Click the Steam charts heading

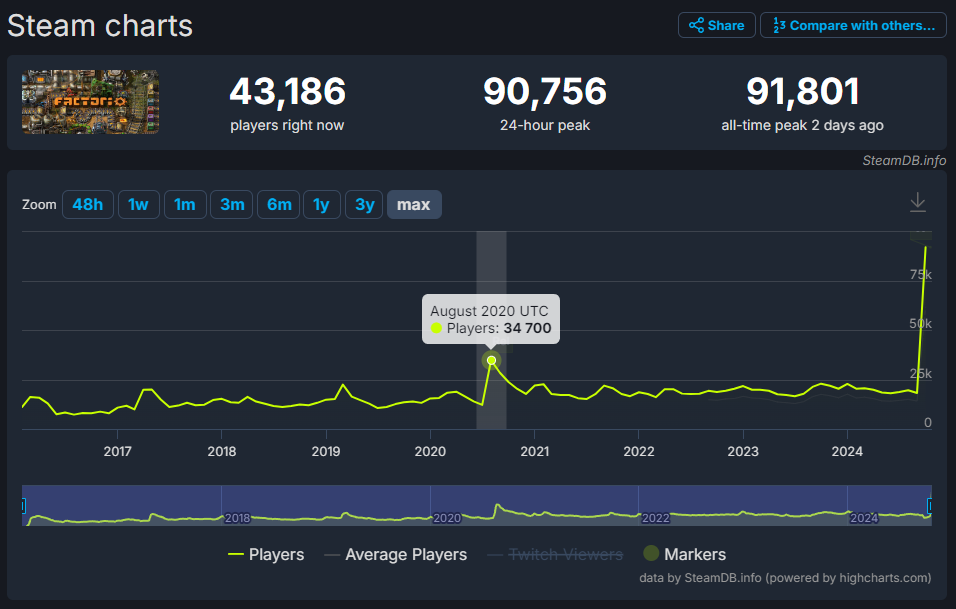click(100, 26)
